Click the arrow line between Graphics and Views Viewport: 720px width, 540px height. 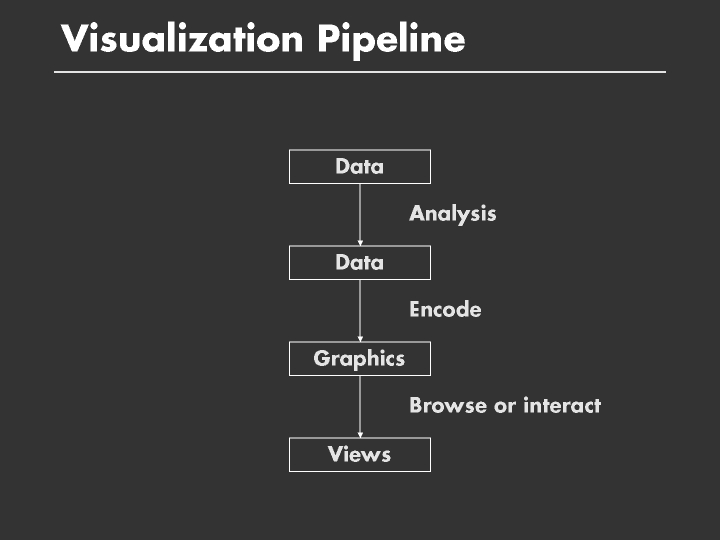point(360,404)
